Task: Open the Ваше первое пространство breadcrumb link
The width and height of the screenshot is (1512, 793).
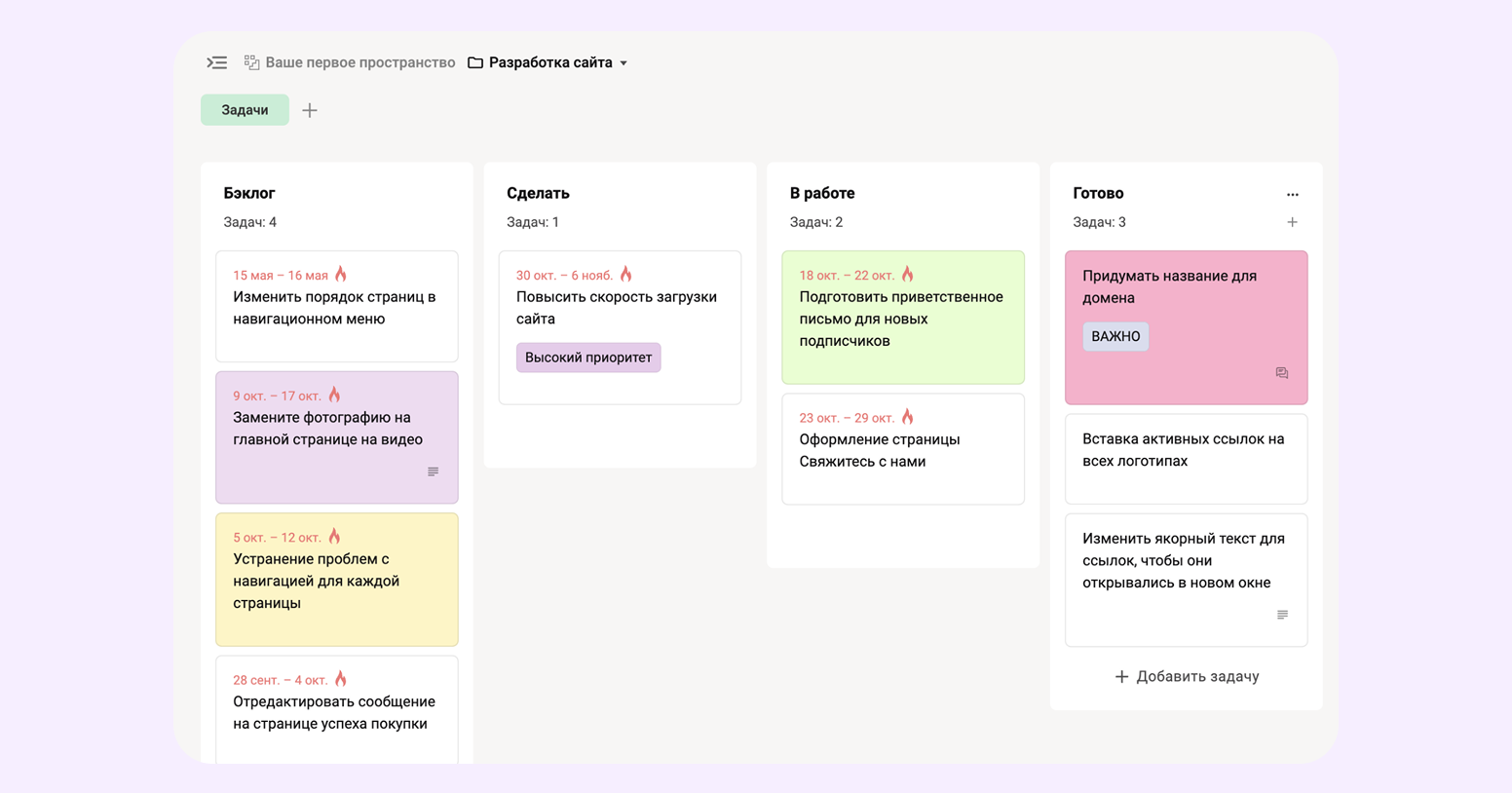Action: (x=359, y=62)
